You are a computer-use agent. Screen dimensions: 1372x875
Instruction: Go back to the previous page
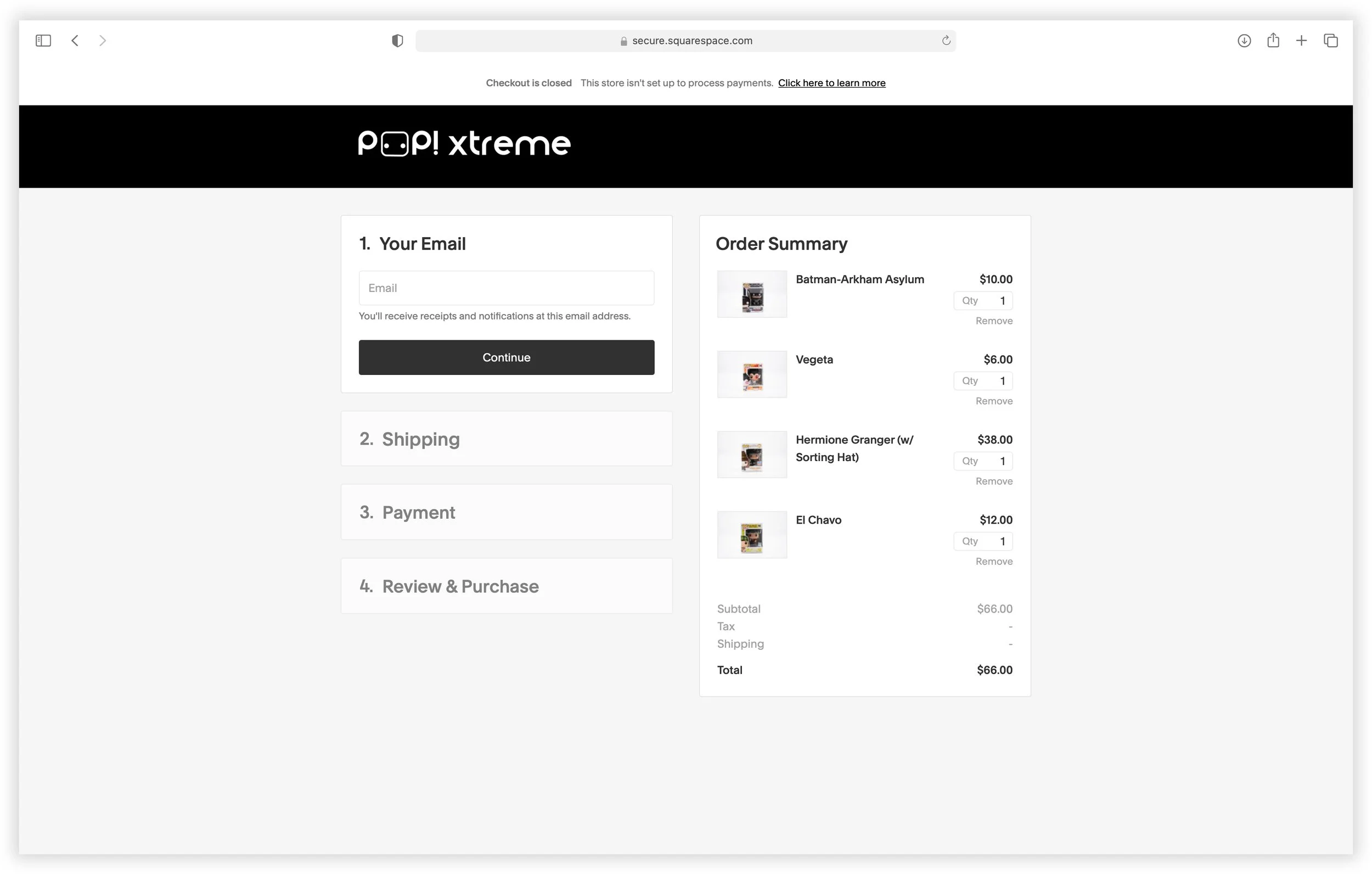pyautogui.click(x=75, y=41)
